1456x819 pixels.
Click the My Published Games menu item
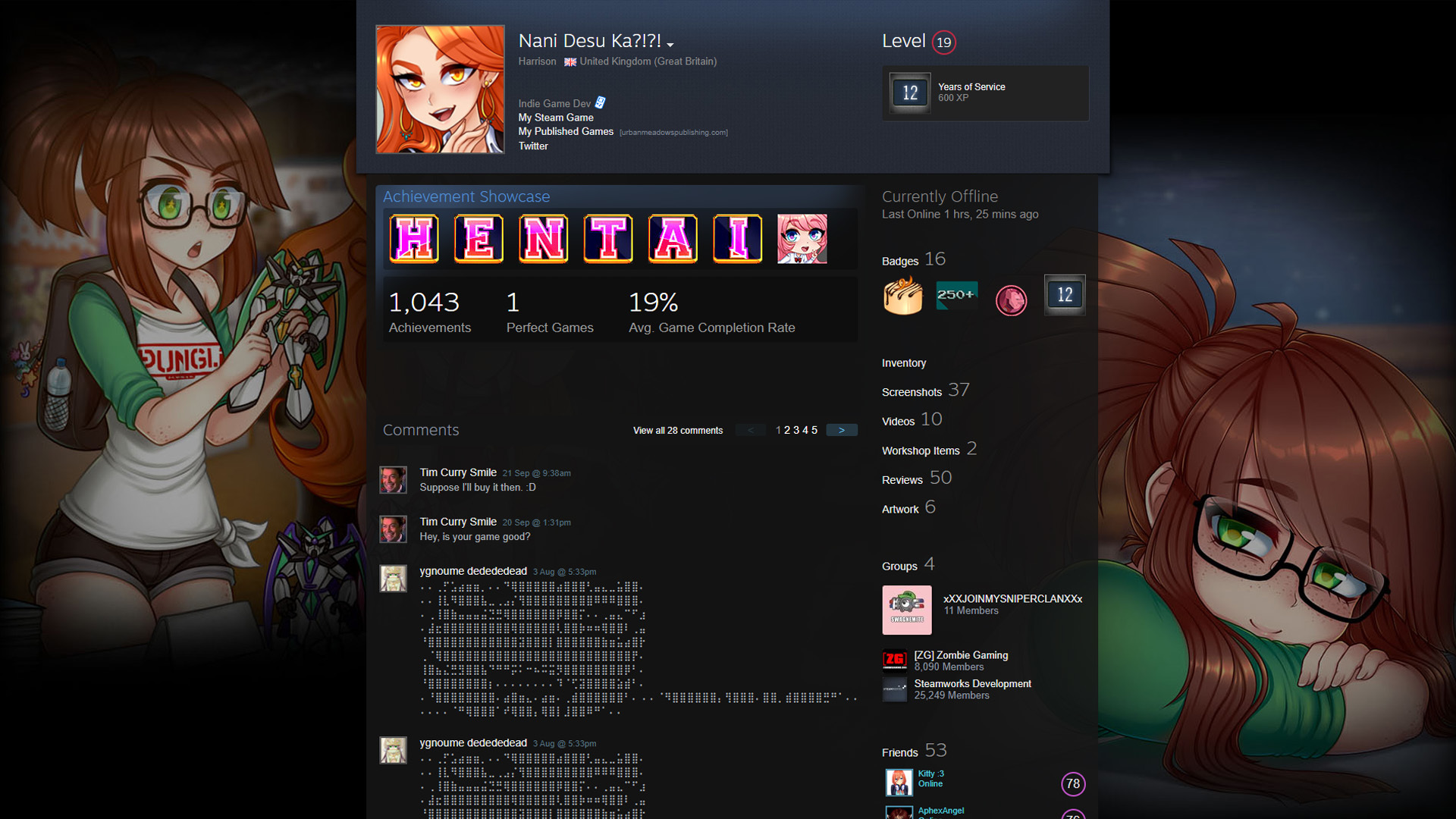tap(567, 132)
